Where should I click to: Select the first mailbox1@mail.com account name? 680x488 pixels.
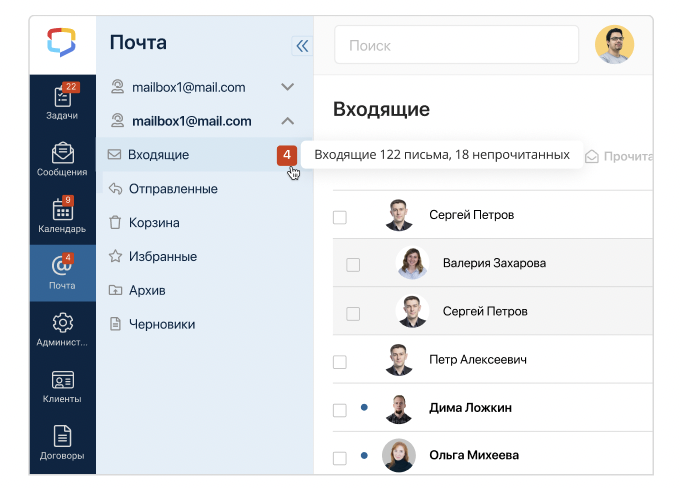[x=189, y=87]
